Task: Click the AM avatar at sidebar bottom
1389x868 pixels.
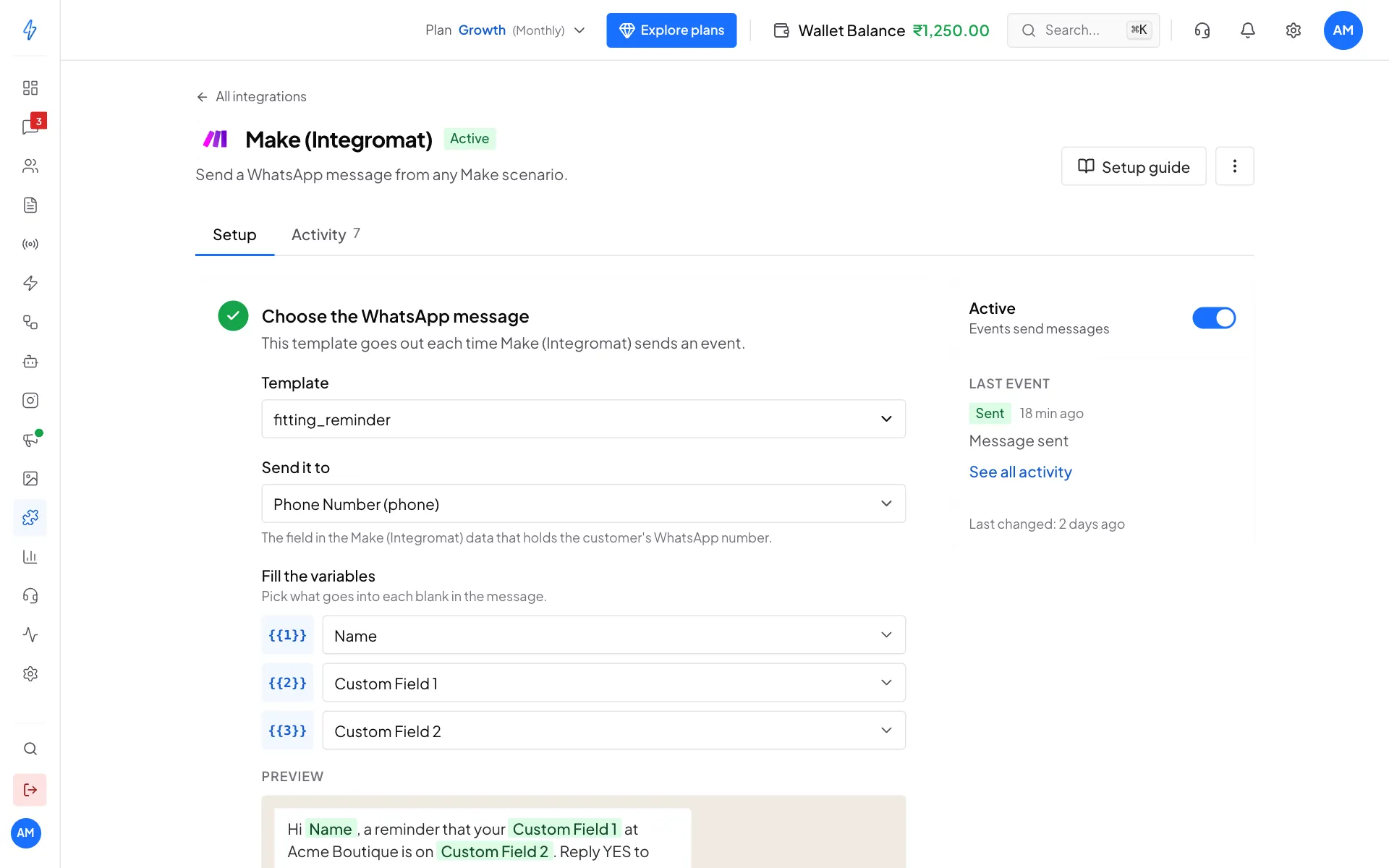Action: coord(26,833)
